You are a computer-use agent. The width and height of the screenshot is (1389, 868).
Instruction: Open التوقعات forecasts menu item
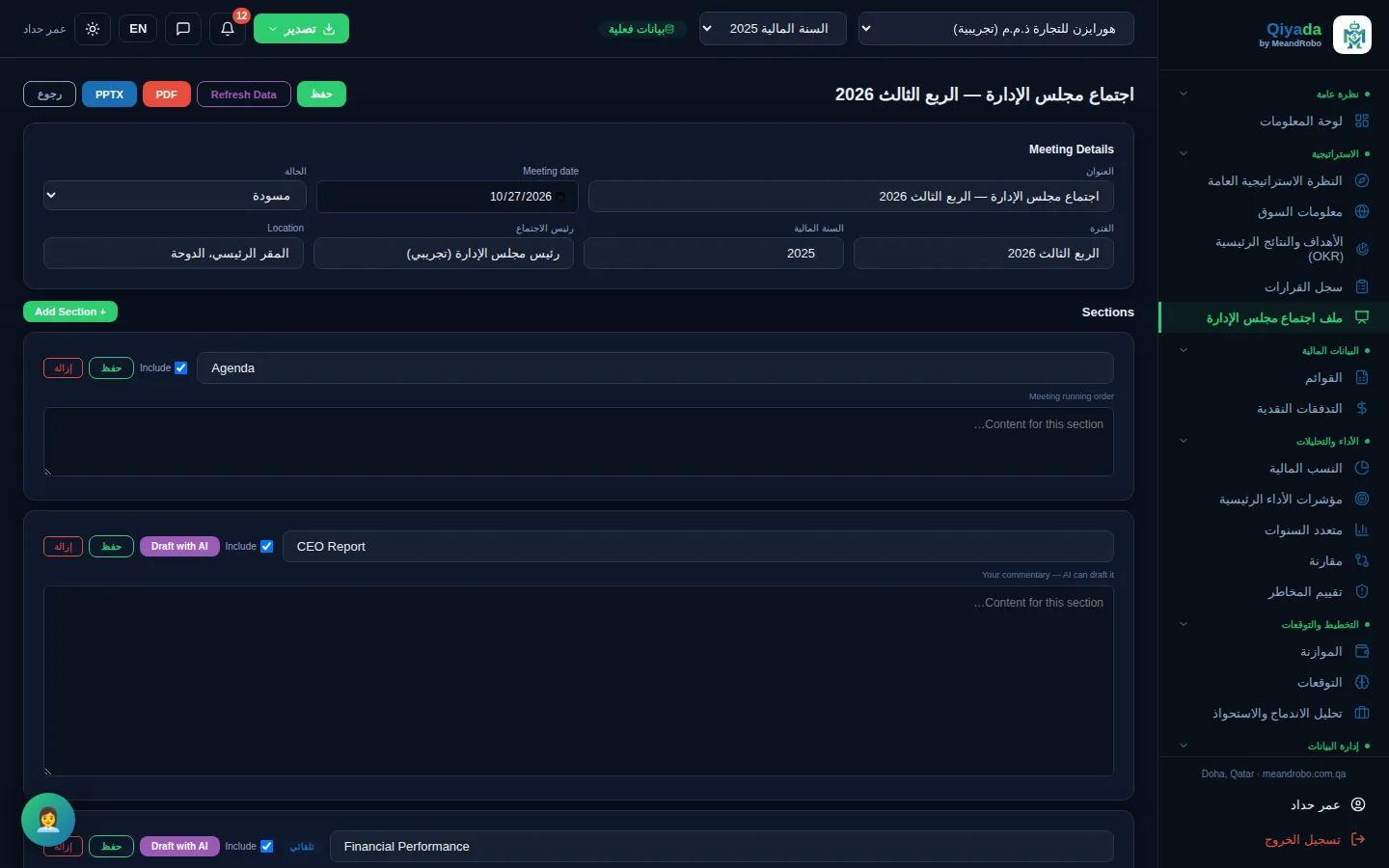coord(1273,682)
